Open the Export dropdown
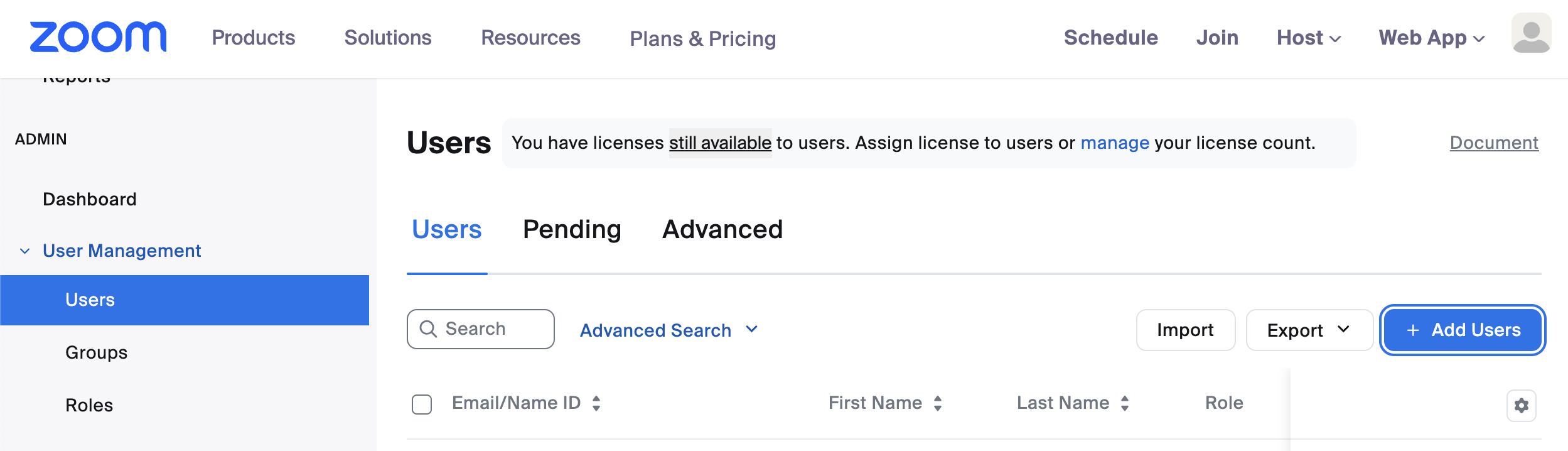The height and width of the screenshot is (451, 1568). point(1309,330)
